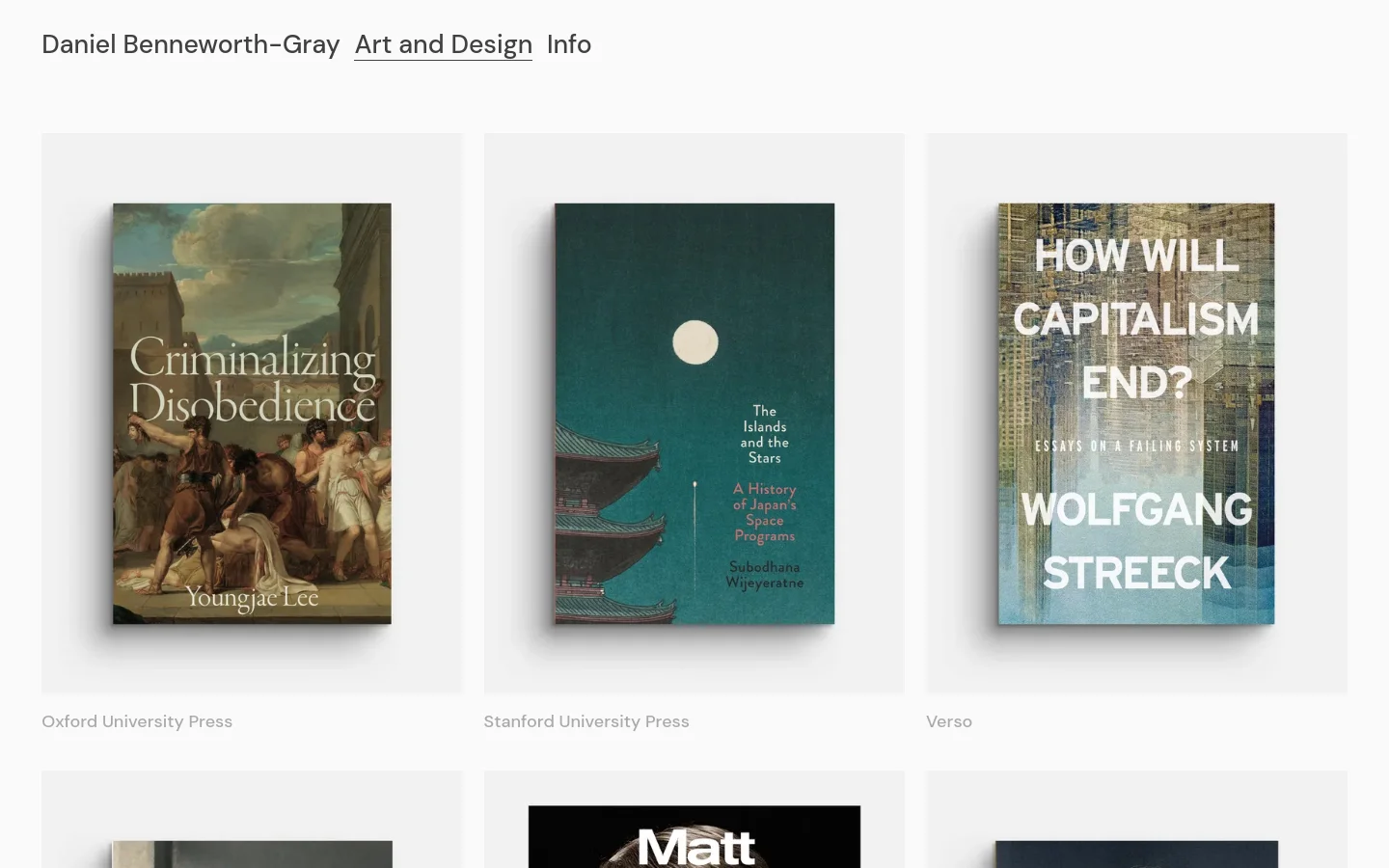This screenshot has height=868, width=1389.
Task: Click the Stanford University Press caption
Action: 586,721
